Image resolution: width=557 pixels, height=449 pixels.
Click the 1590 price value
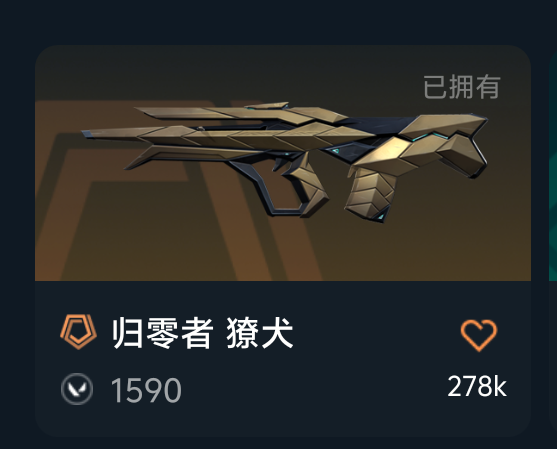pyautogui.click(x=146, y=390)
